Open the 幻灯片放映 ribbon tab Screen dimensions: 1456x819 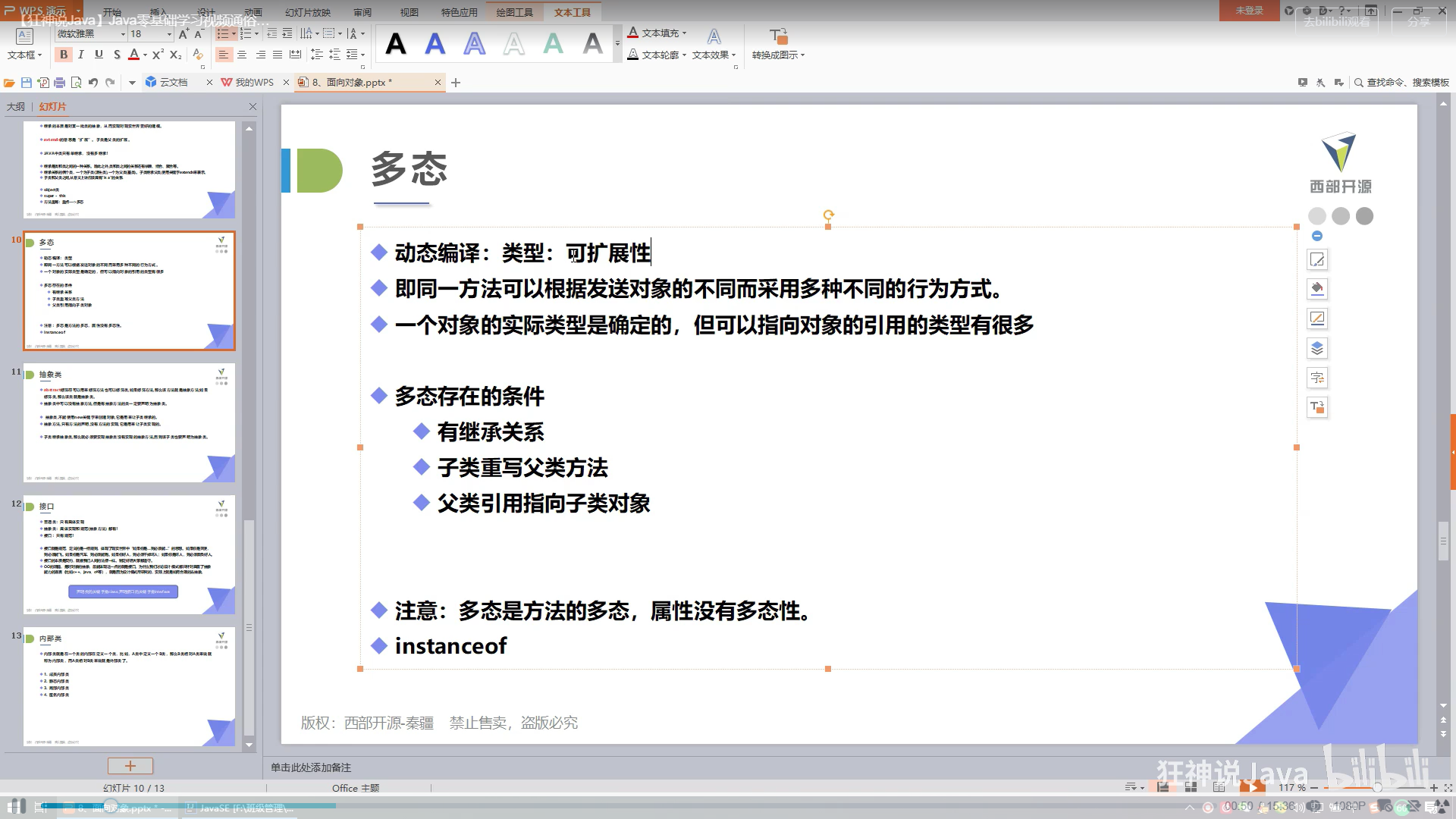[x=308, y=12]
